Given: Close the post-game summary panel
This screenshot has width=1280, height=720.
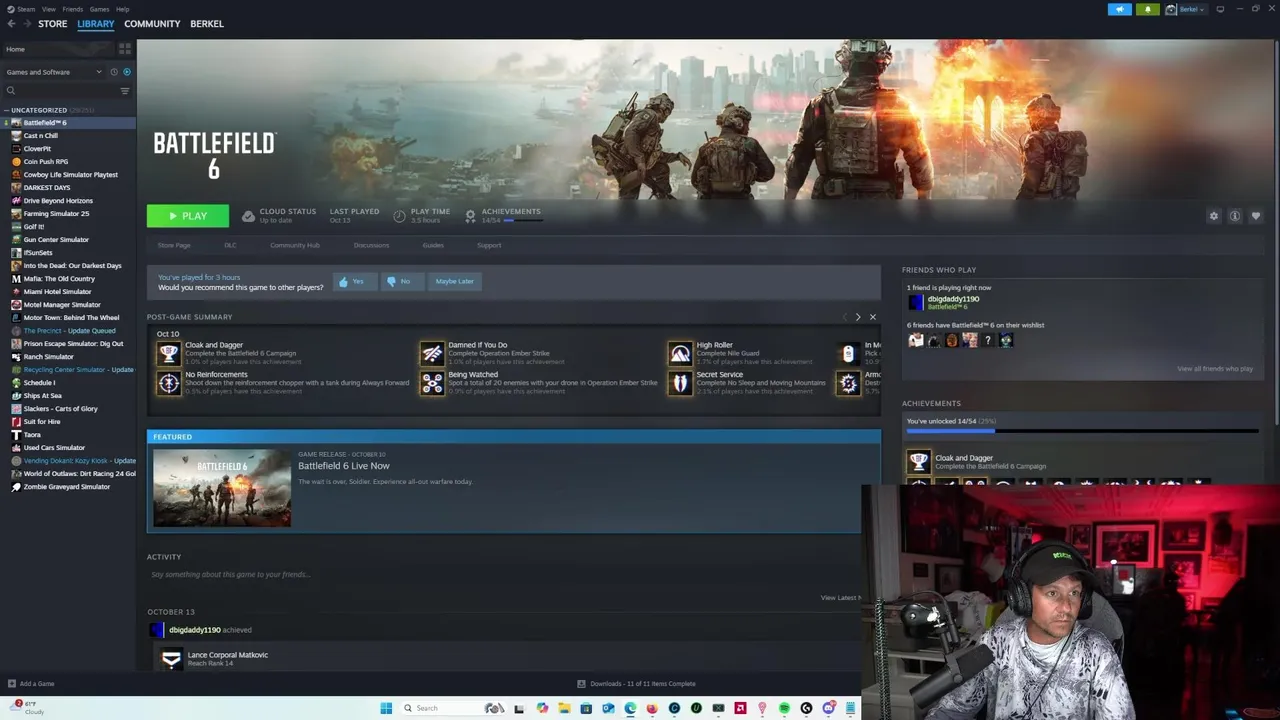Looking at the screenshot, I should click(872, 317).
